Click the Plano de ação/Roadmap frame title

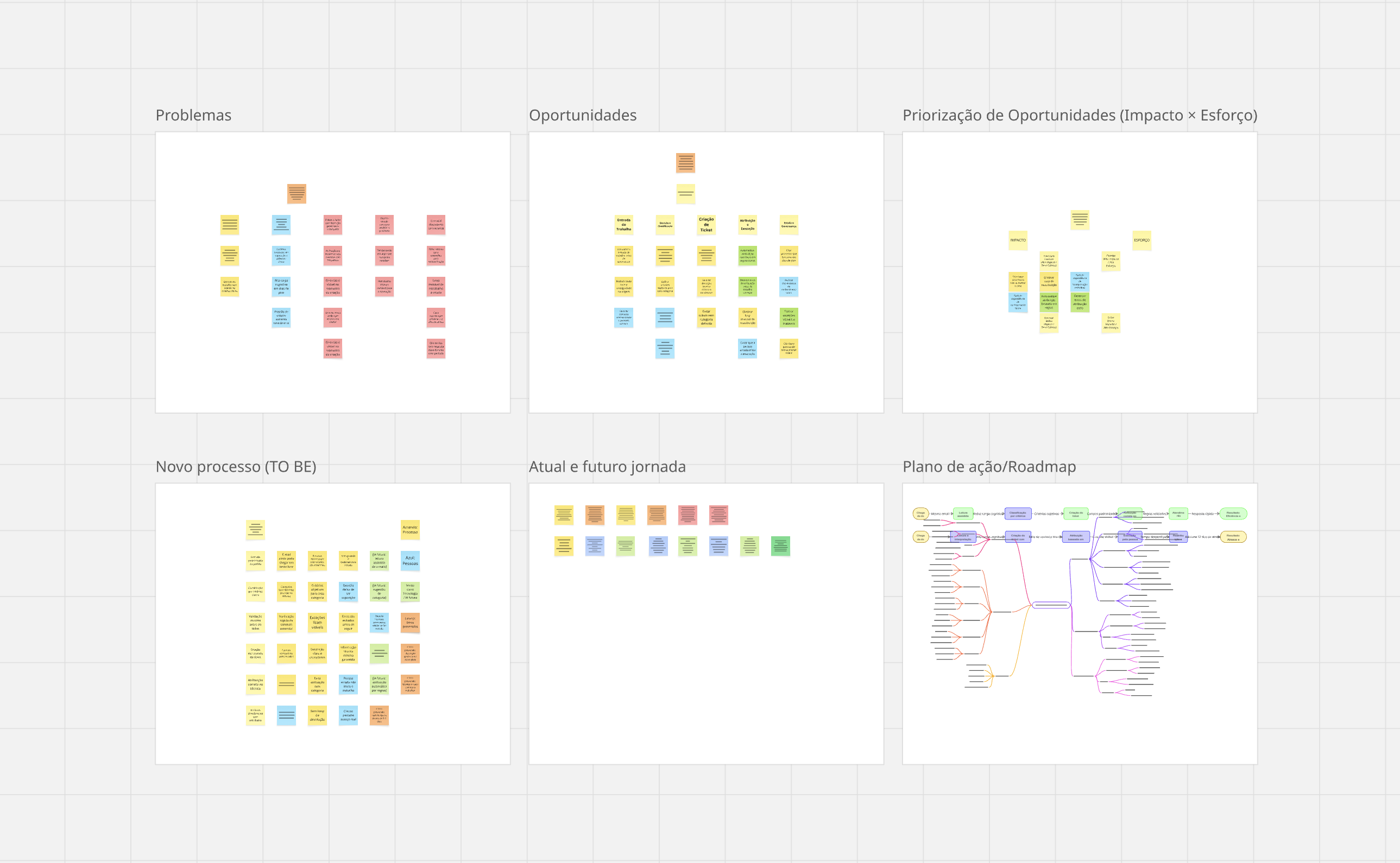[988, 467]
